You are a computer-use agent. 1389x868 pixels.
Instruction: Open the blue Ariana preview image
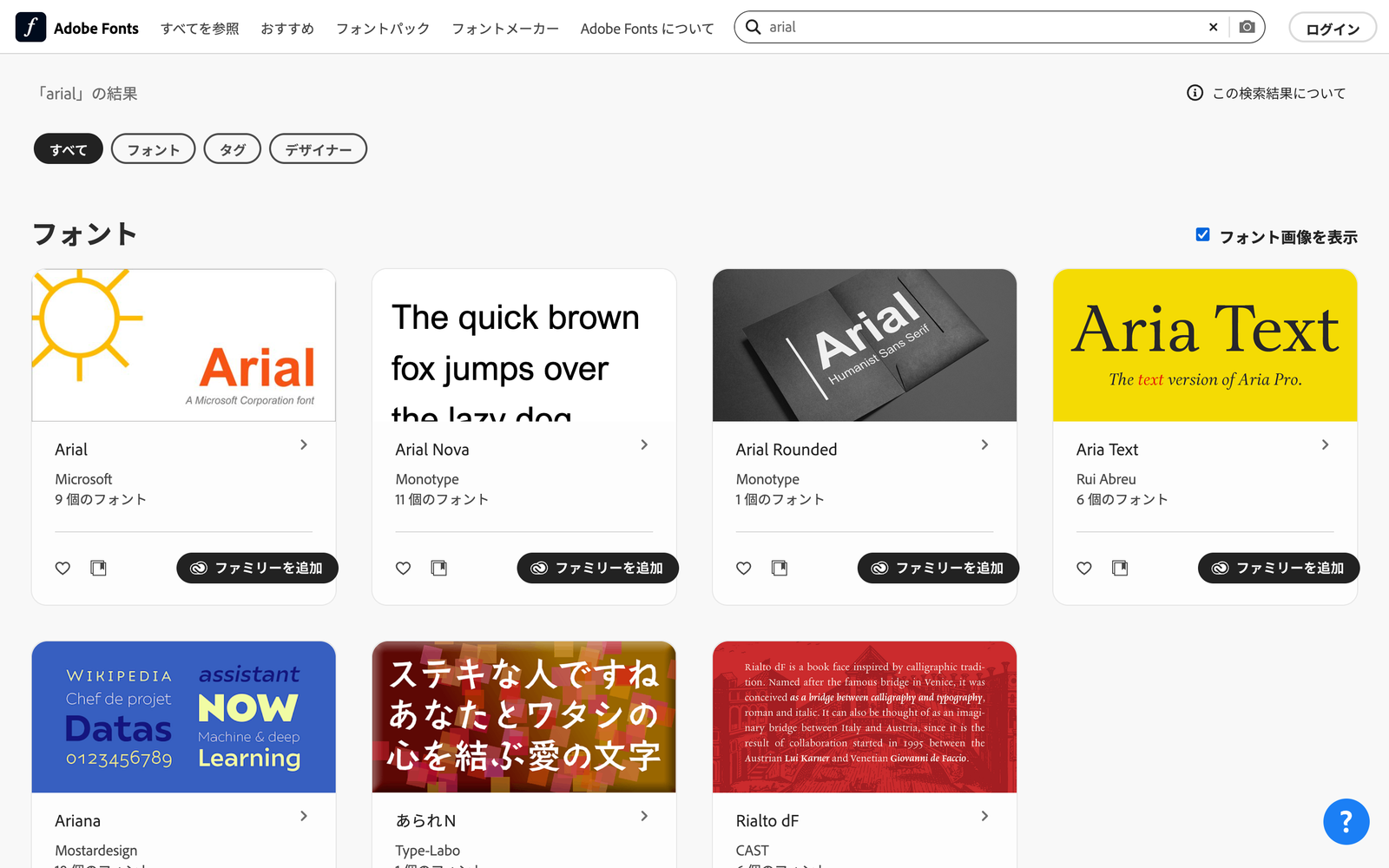coord(184,717)
